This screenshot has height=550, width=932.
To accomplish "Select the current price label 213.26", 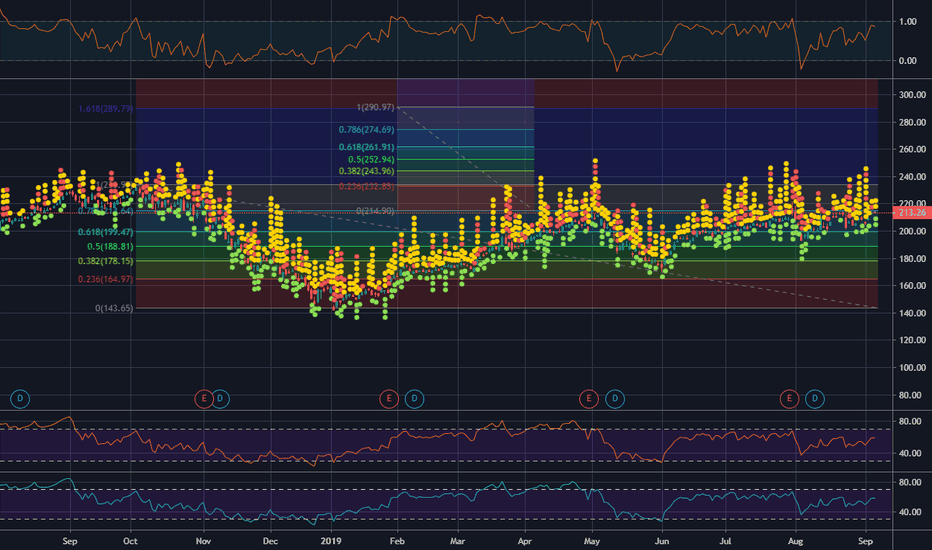I will click(x=912, y=213).
